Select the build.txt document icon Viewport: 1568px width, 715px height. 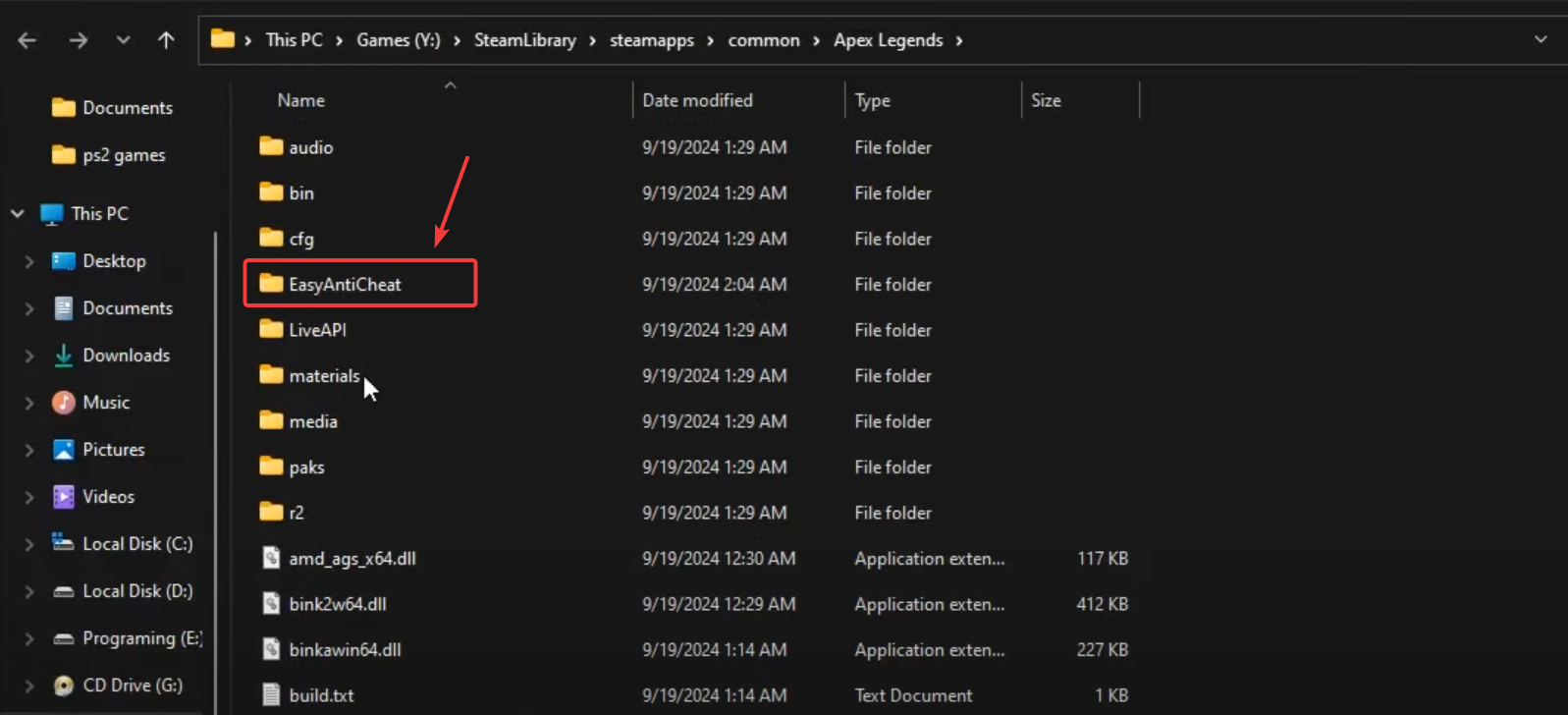pyautogui.click(x=271, y=695)
